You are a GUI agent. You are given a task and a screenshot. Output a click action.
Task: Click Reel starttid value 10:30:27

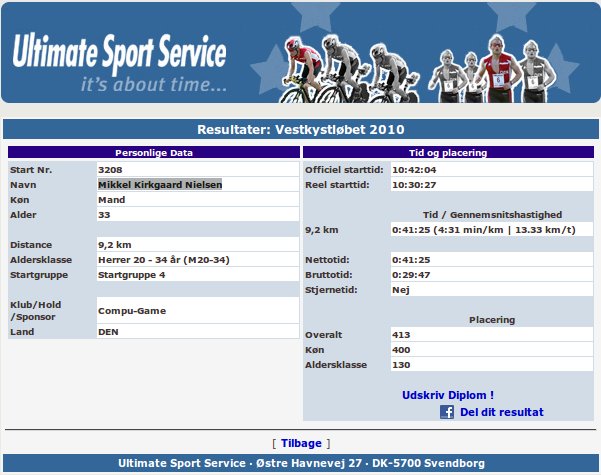pyautogui.click(x=414, y=185)
